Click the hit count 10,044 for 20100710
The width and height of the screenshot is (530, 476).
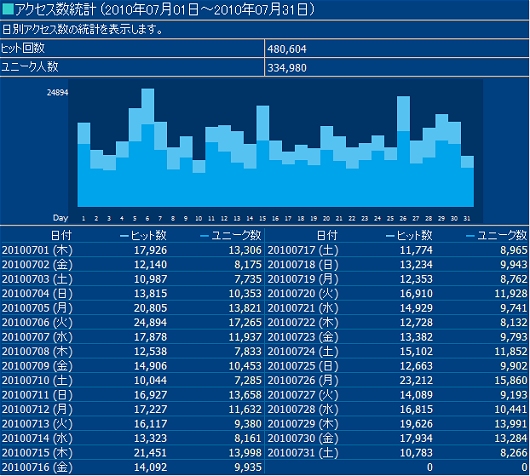click(x=150, y=380)
